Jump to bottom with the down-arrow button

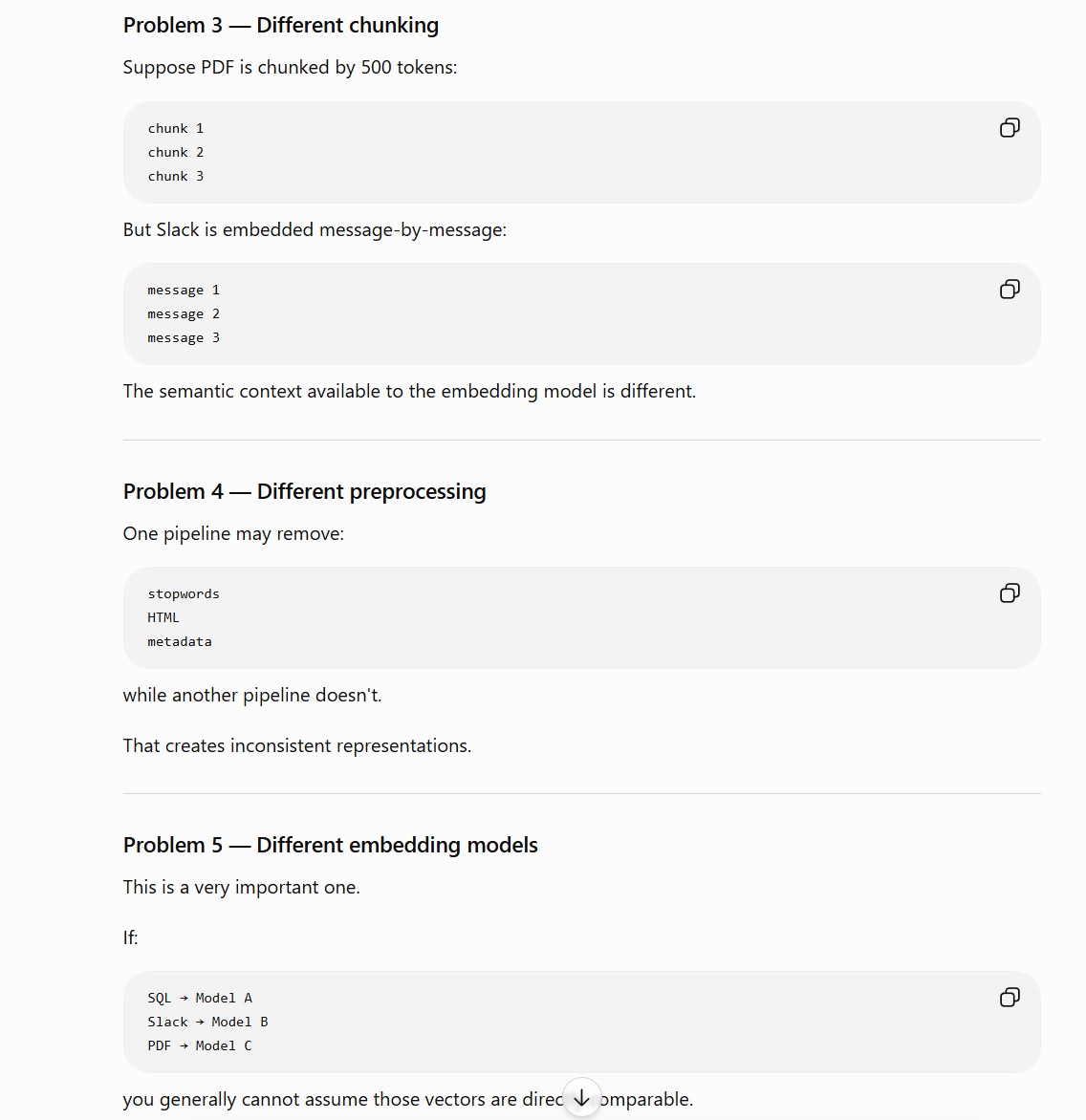581,1097
